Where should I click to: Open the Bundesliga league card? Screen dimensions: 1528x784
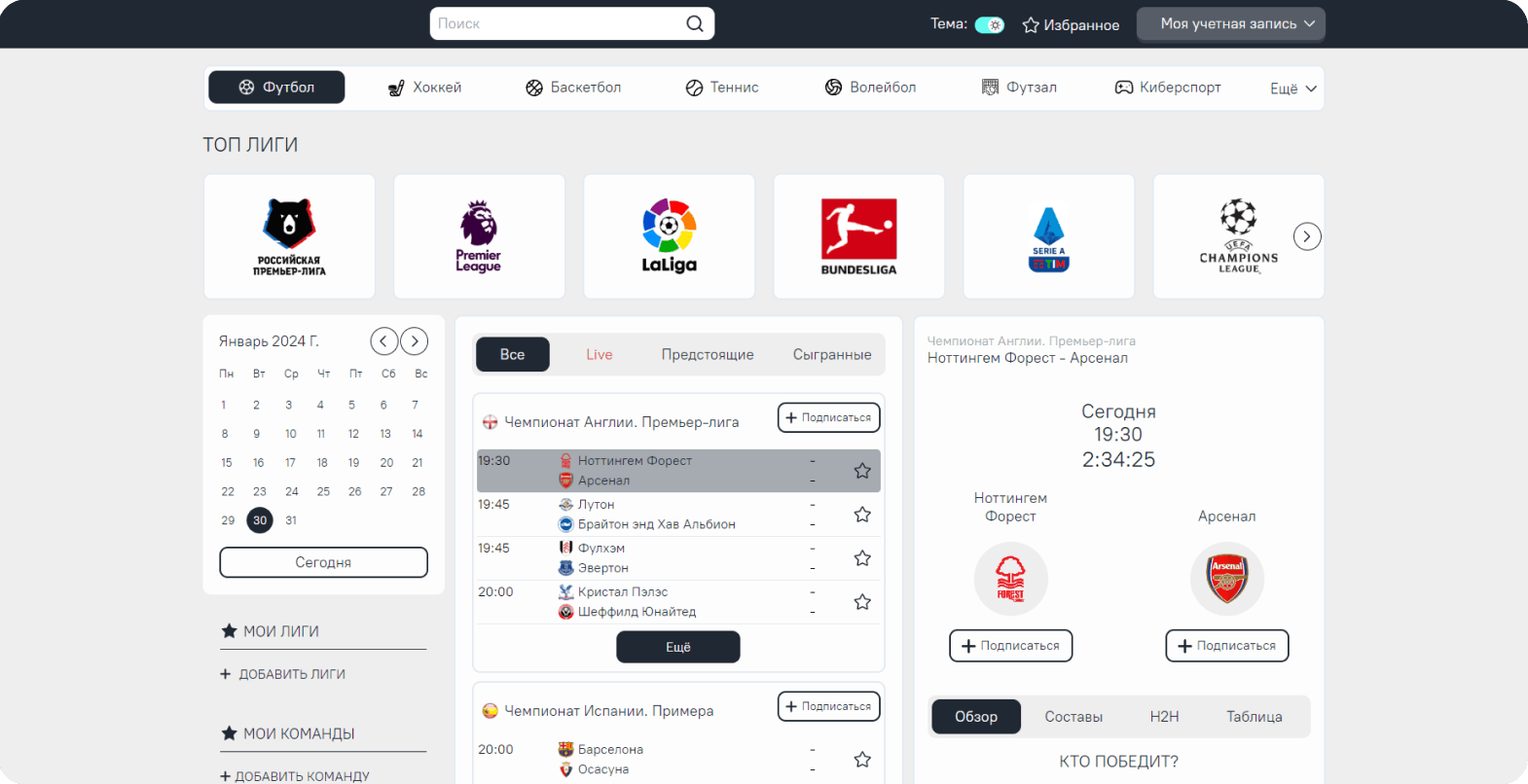pyautogui.click(x=858, y=236)
